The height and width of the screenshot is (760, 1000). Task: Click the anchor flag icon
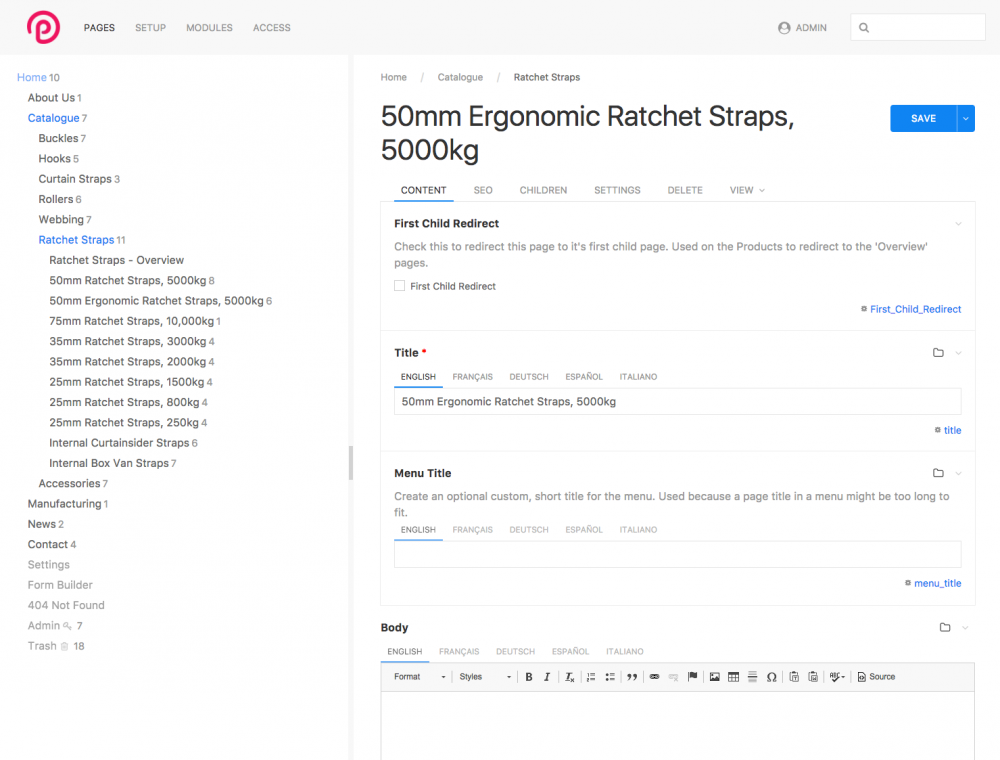(692, 677)
